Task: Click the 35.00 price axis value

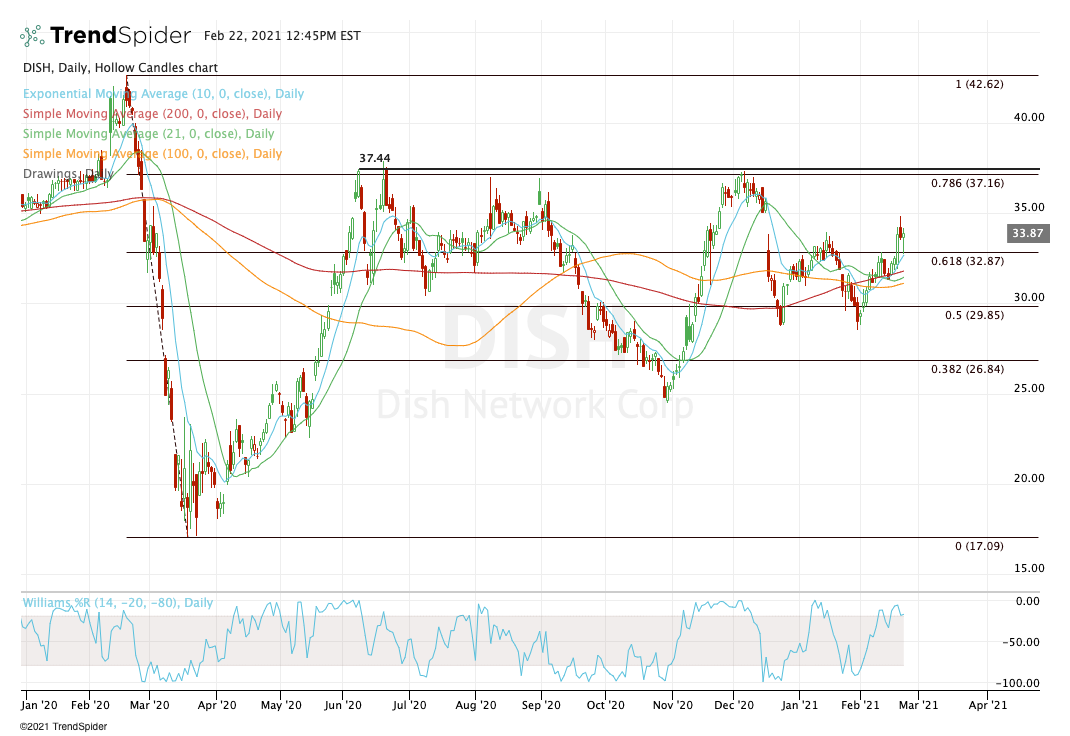Action: [x=1029, y=207]
